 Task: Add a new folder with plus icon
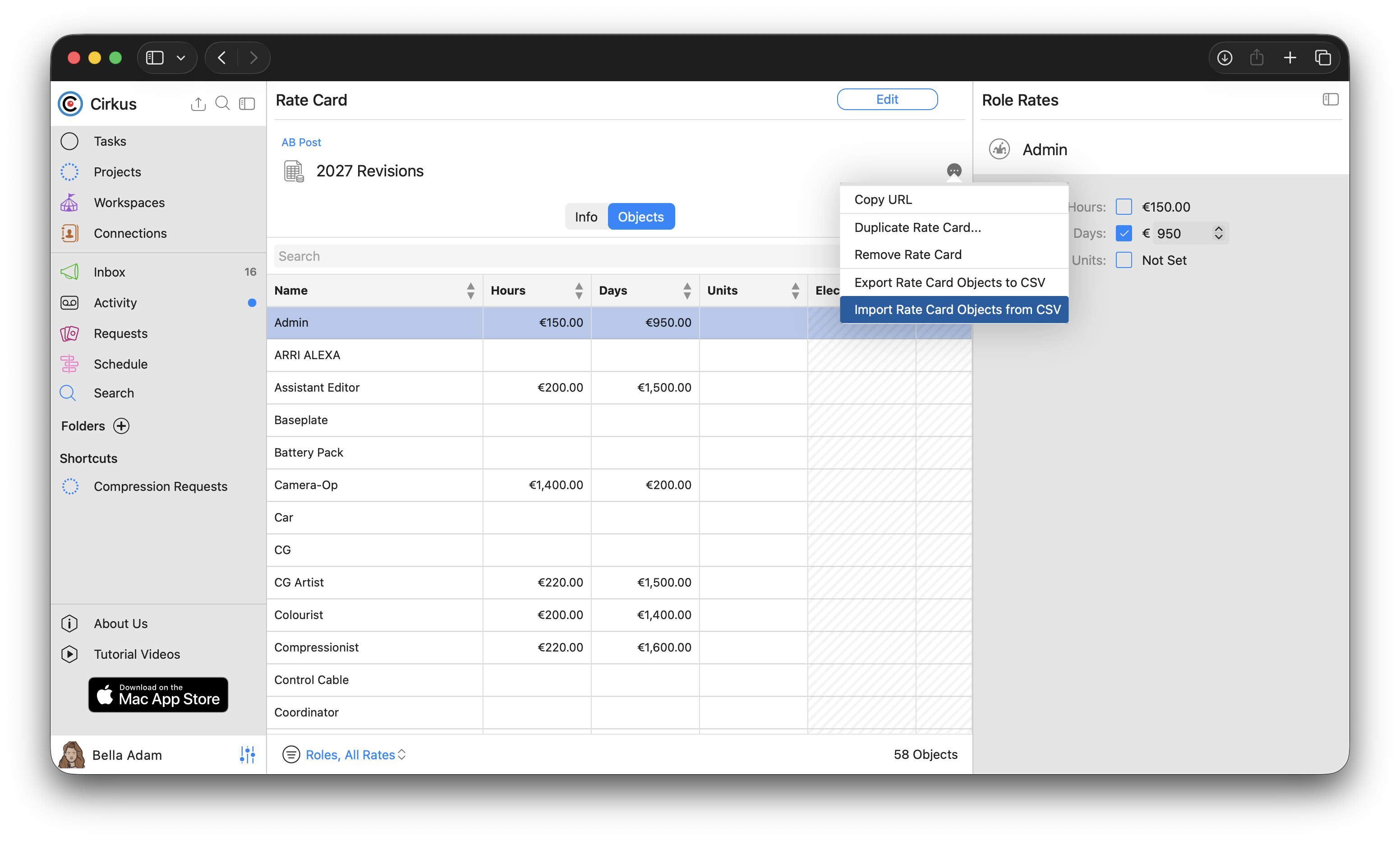click(121, 425)
